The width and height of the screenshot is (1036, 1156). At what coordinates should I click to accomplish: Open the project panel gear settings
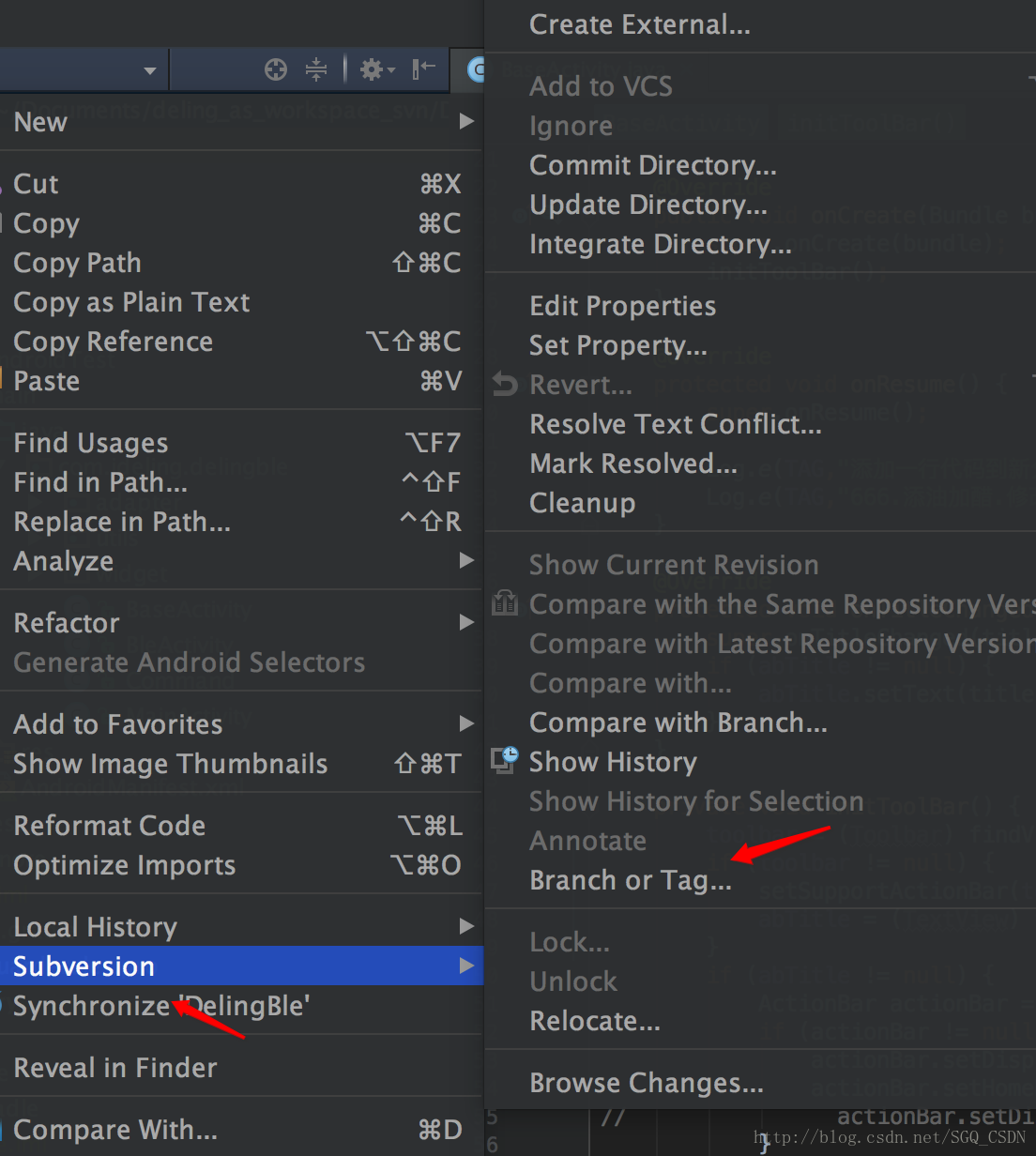376,69
